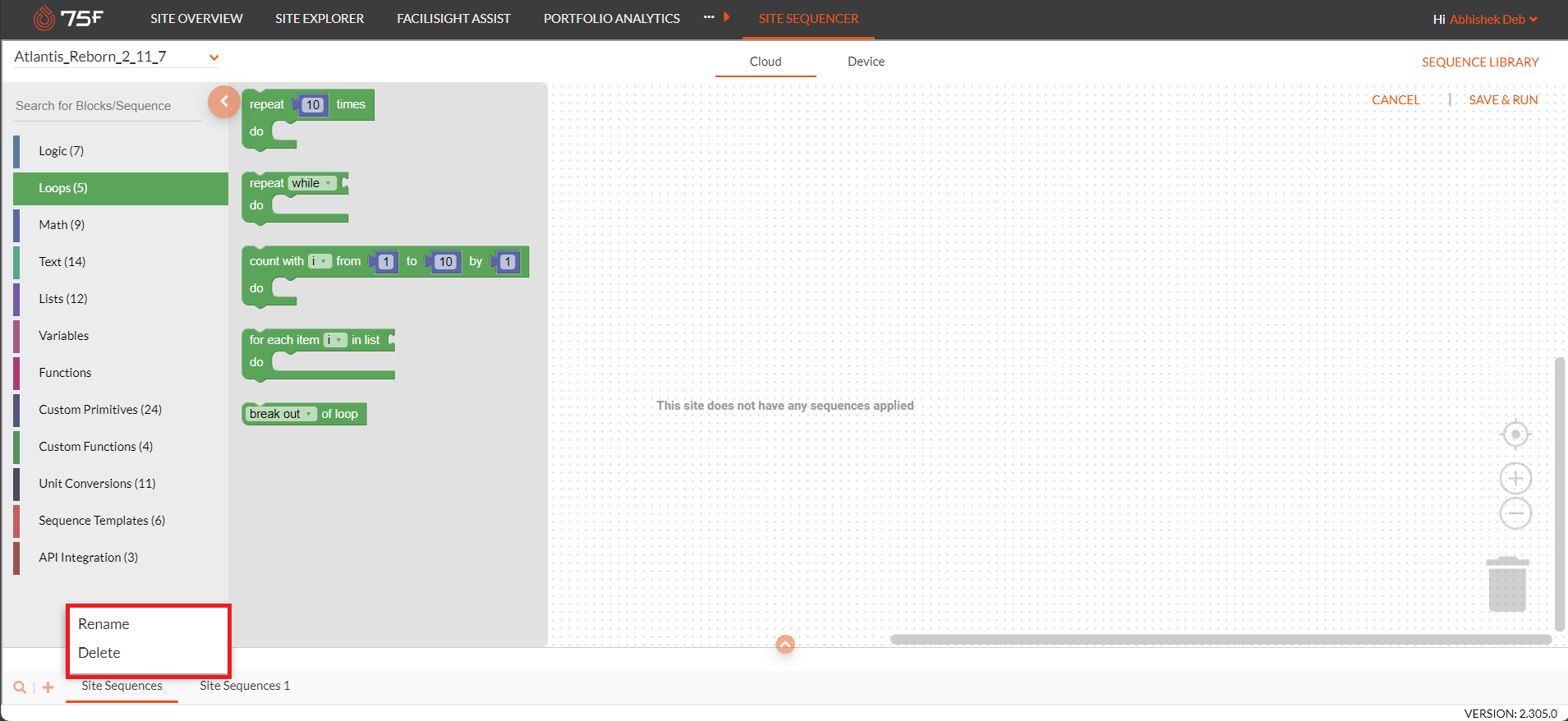Image resolution: width=1568 pixels, height=721 pixels.
Task: Click the CANCEL button
Action: click(1396, 99)
